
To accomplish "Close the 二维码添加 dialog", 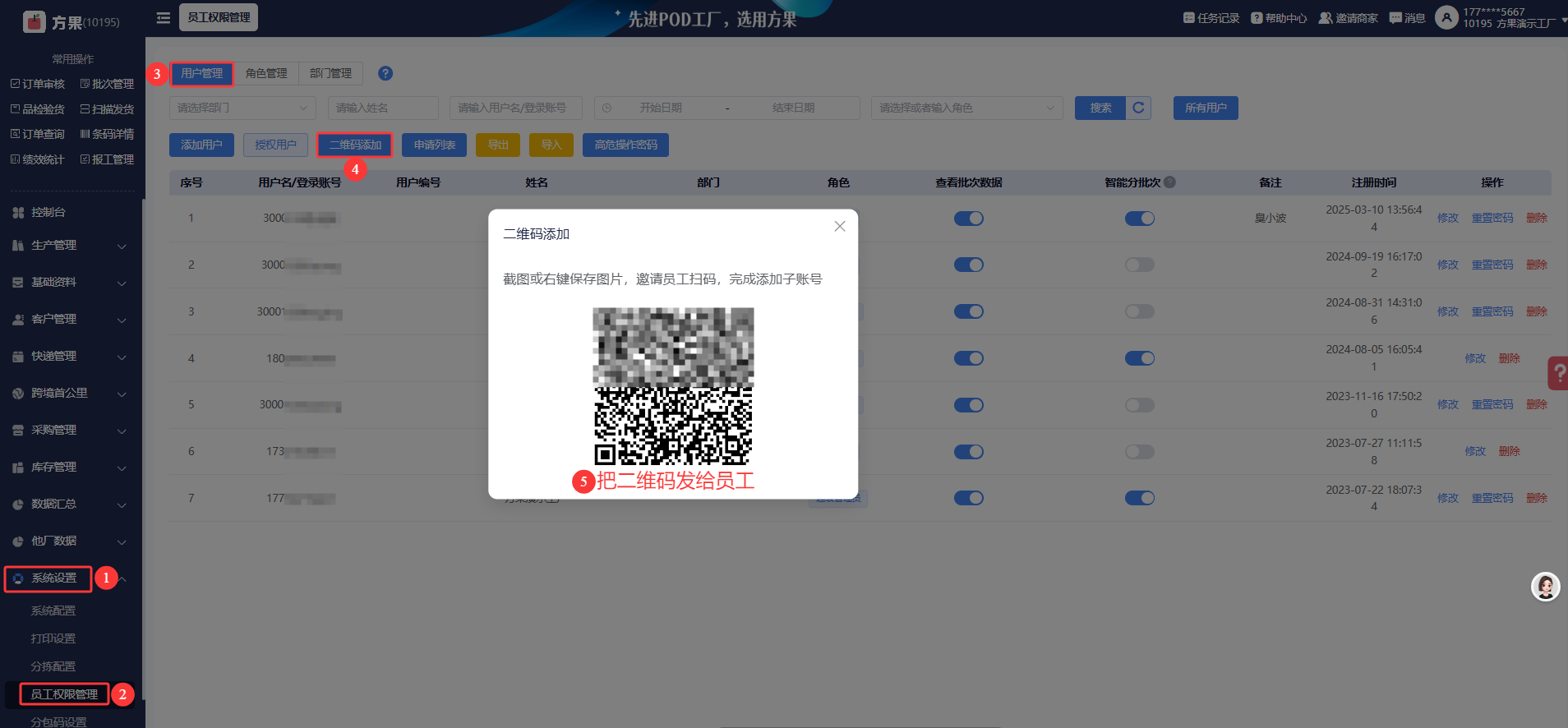I will click(839, 227).
